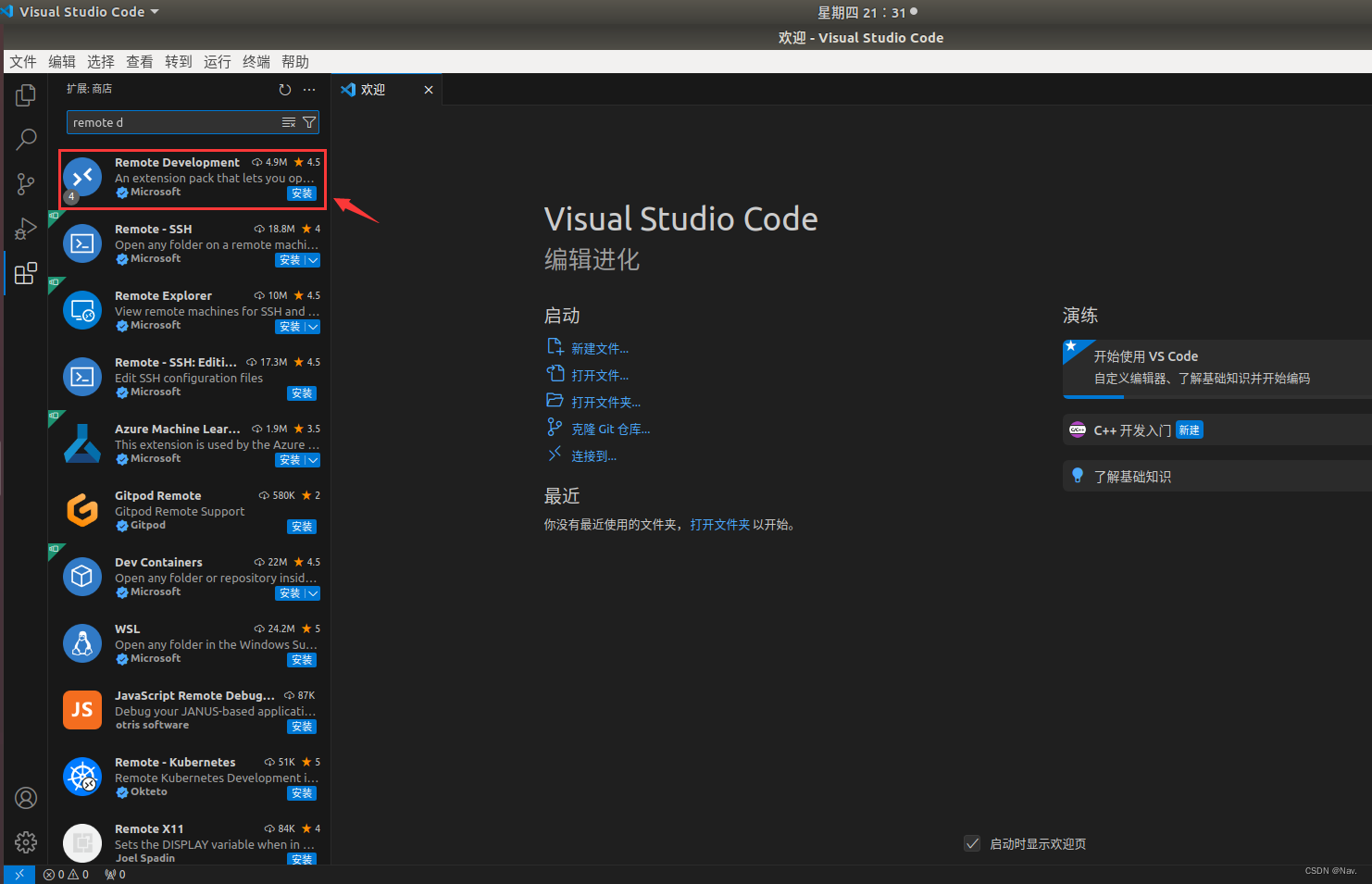Select the Extensions view icon
This screenshot has height=884, width=1372.
click(x=26, y=273)
